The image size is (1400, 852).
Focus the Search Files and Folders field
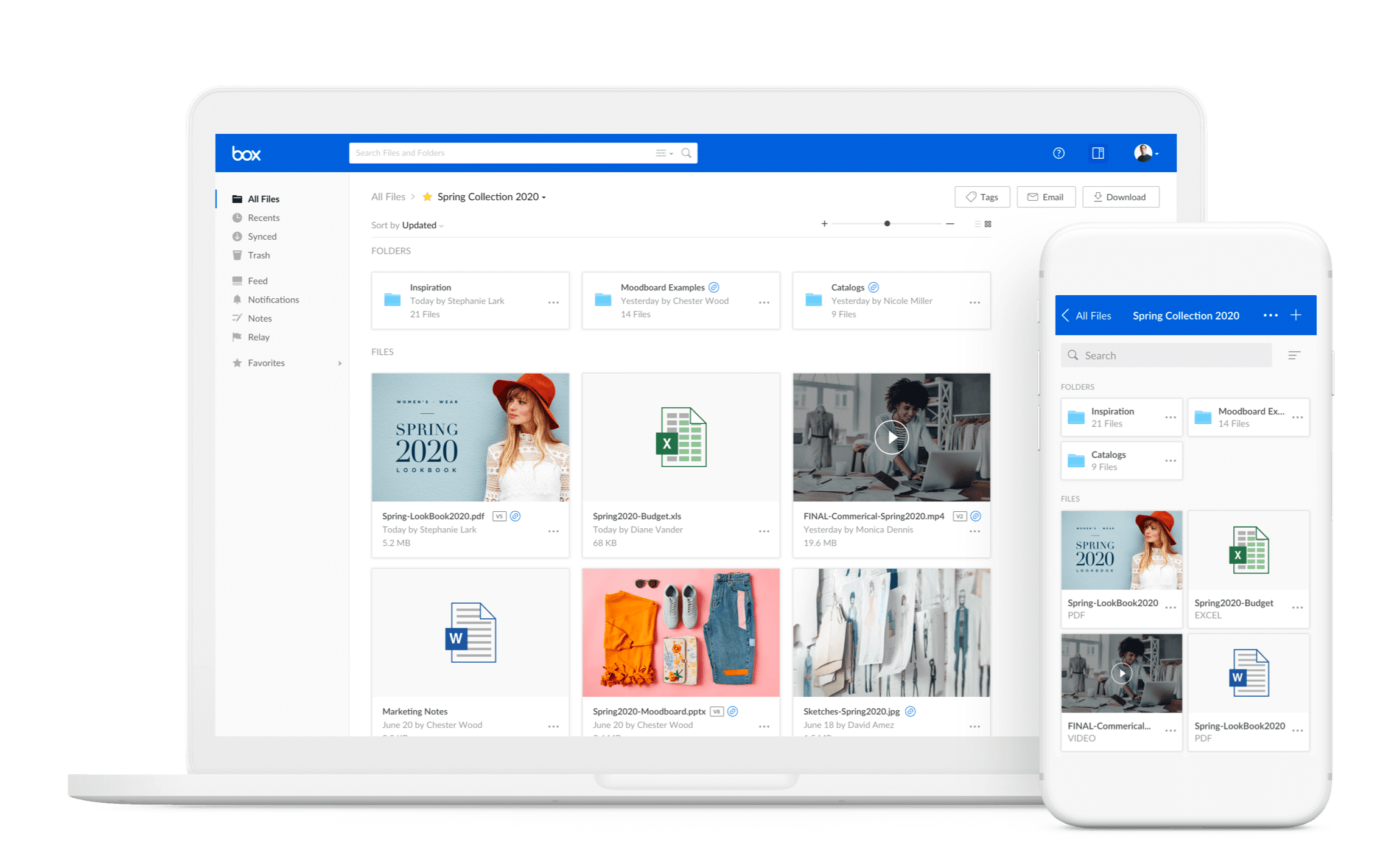[523, 153]
